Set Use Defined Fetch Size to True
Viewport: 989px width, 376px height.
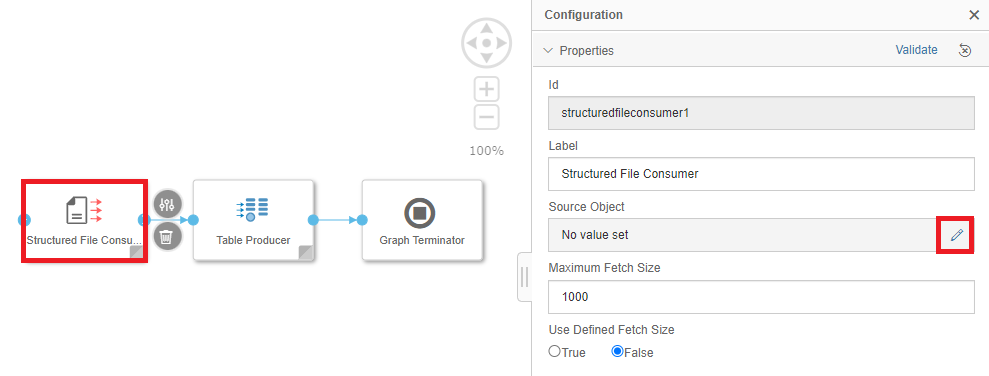(x=554, y=351)
